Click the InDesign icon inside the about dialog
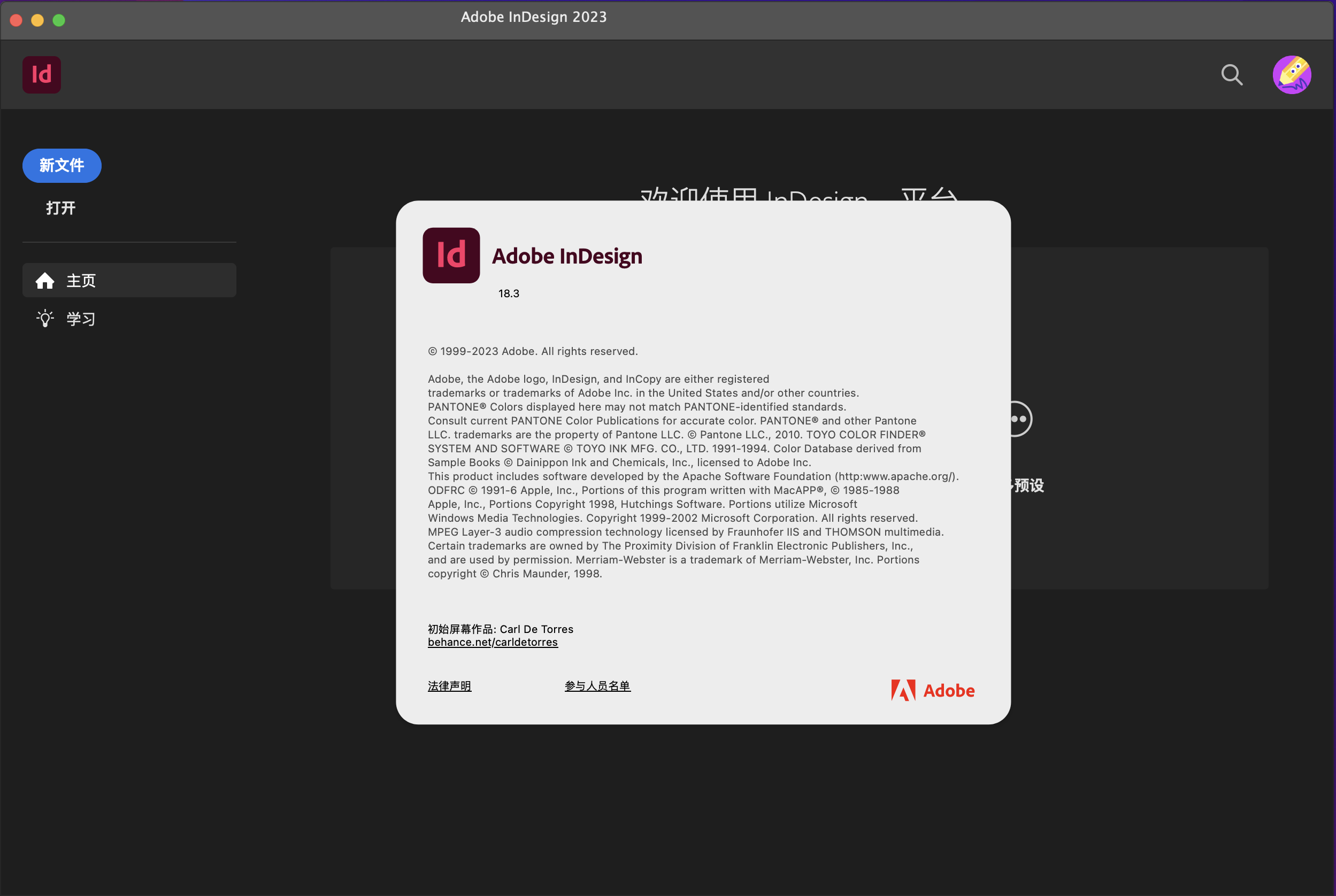This screenshot has height=896, width=1336. (x=450, y=256)
